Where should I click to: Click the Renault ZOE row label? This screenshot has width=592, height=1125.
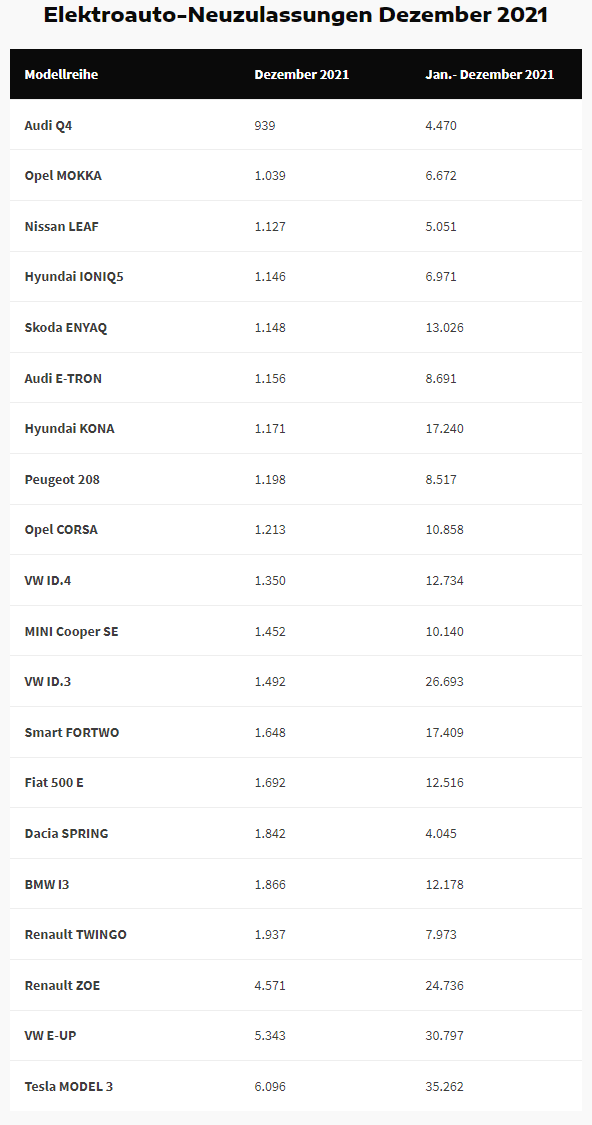(x=62, y=986)
